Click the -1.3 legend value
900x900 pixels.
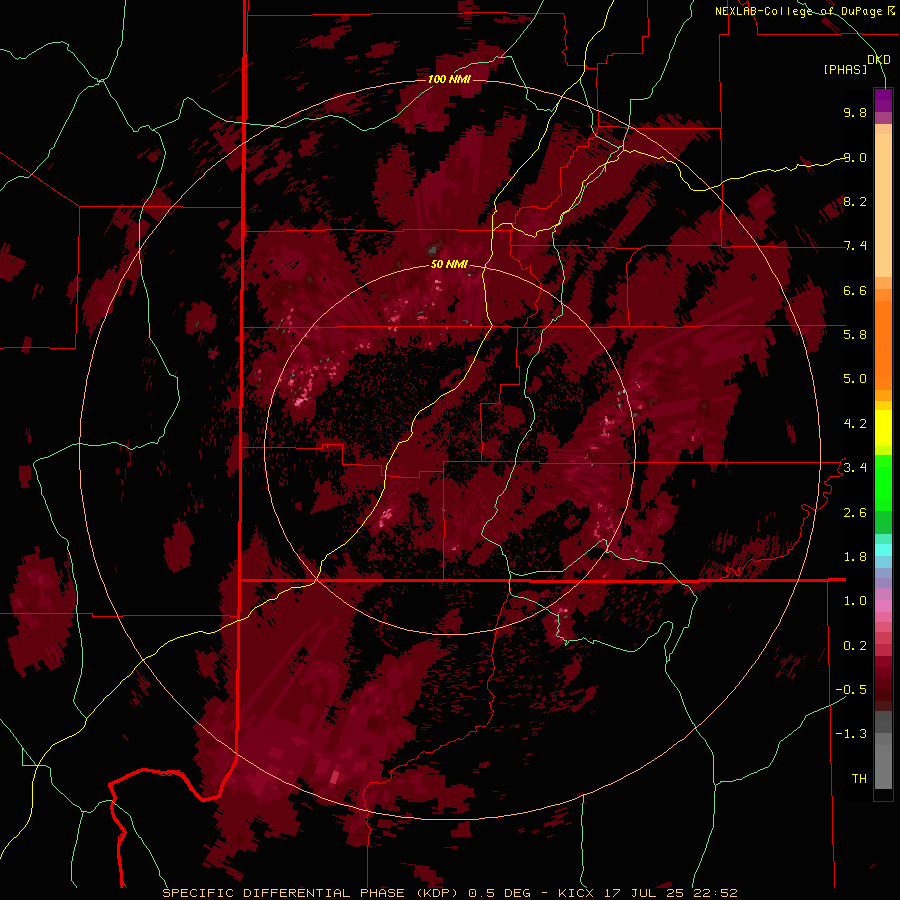851,734
